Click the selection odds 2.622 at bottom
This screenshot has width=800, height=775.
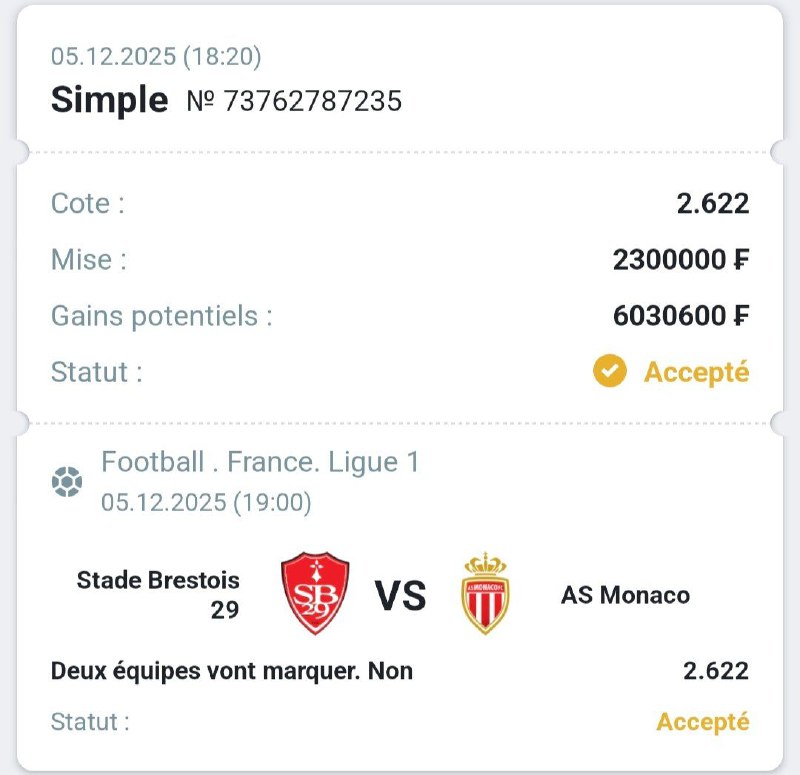pyautogui.click(x=716, y=670)
